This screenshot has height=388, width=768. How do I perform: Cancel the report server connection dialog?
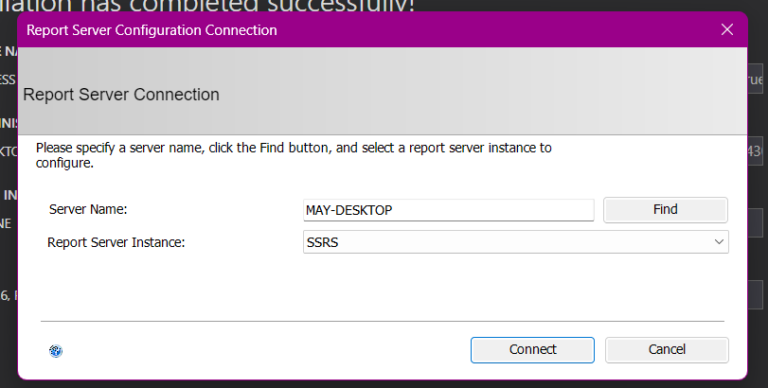pyautogui.click(x=667, y=350)
